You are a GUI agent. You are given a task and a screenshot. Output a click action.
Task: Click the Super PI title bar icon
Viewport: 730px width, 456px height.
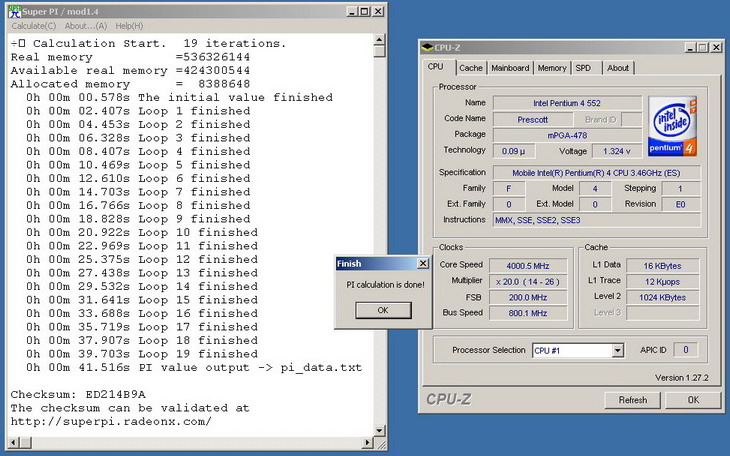(15, 12)
